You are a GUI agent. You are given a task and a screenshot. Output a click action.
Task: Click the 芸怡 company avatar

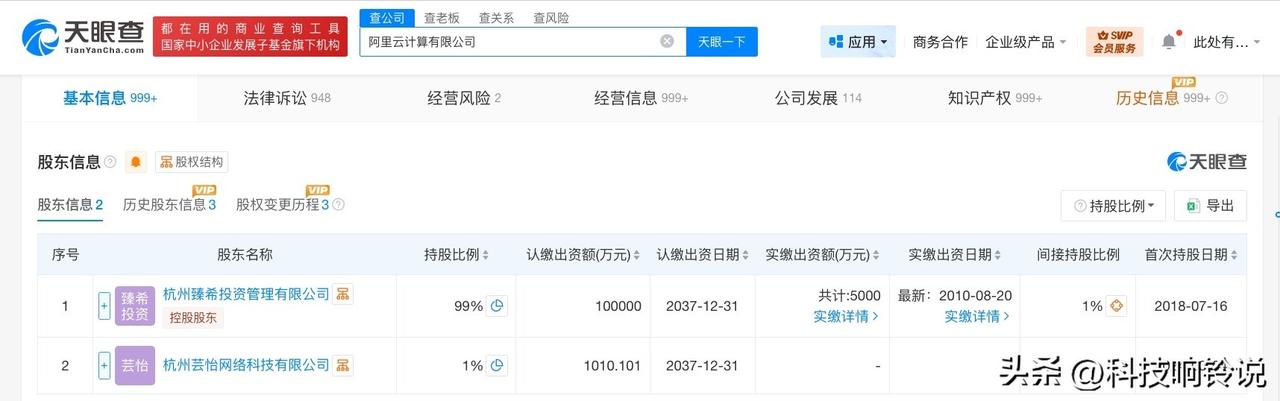[x=135, y=366]
